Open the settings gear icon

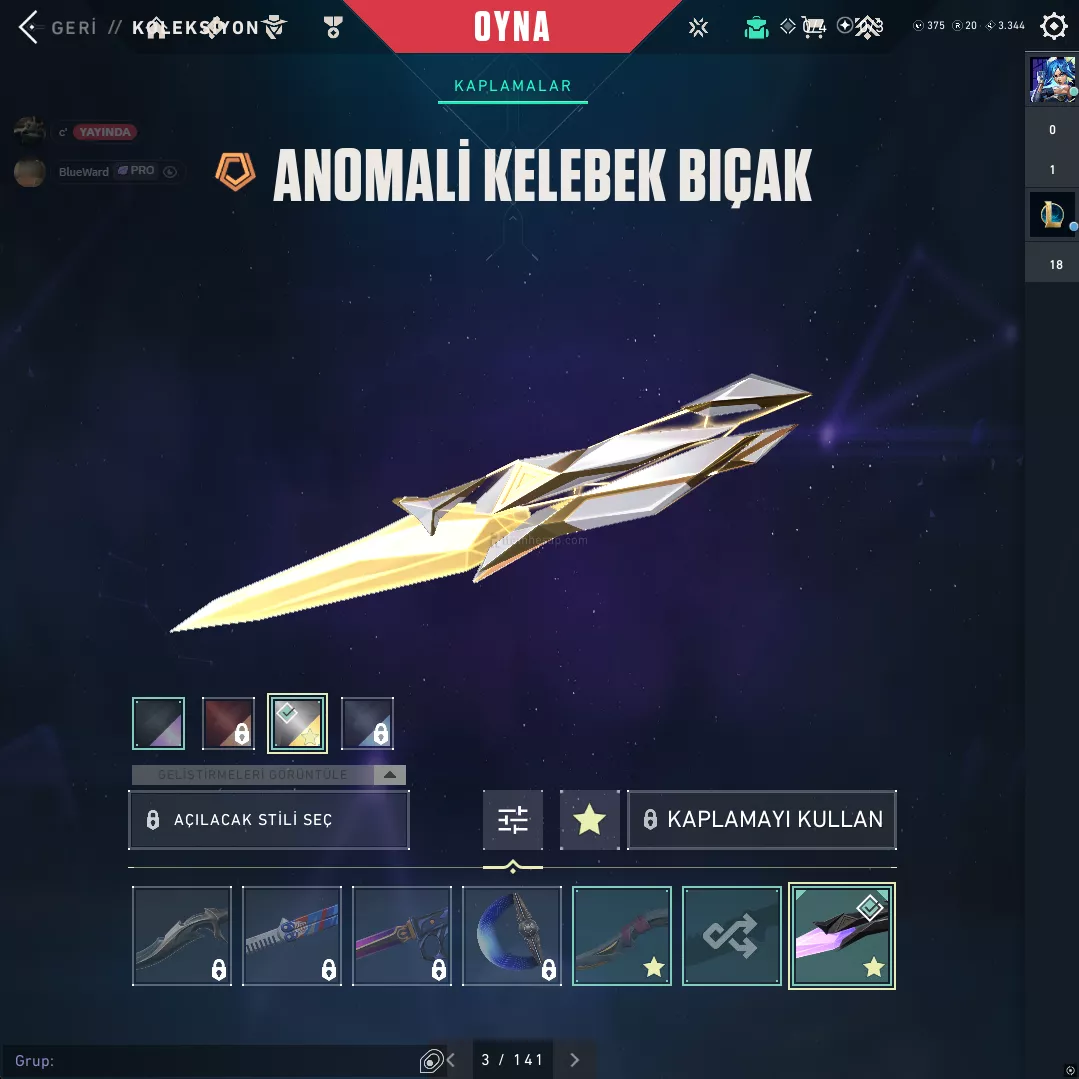tap(1053, 27)
